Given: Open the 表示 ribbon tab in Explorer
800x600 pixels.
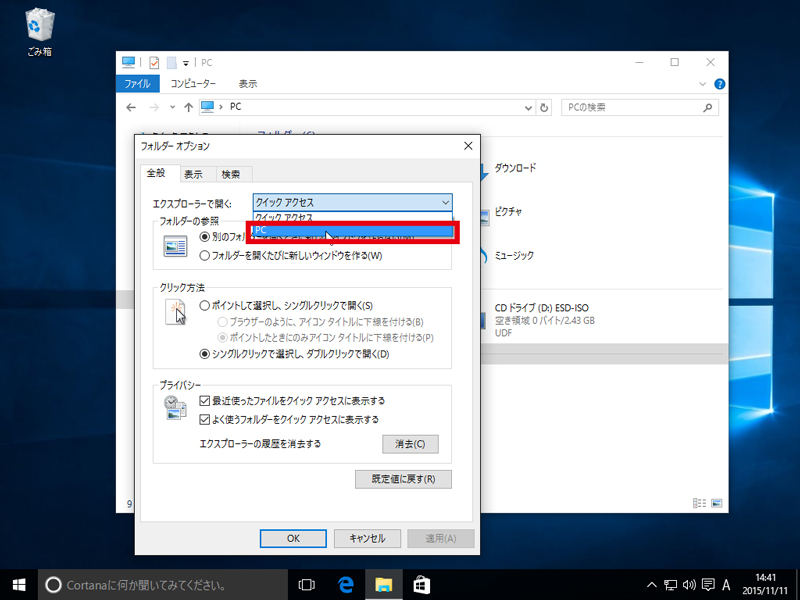Looking at the screenshot, I should click(248, 84).
